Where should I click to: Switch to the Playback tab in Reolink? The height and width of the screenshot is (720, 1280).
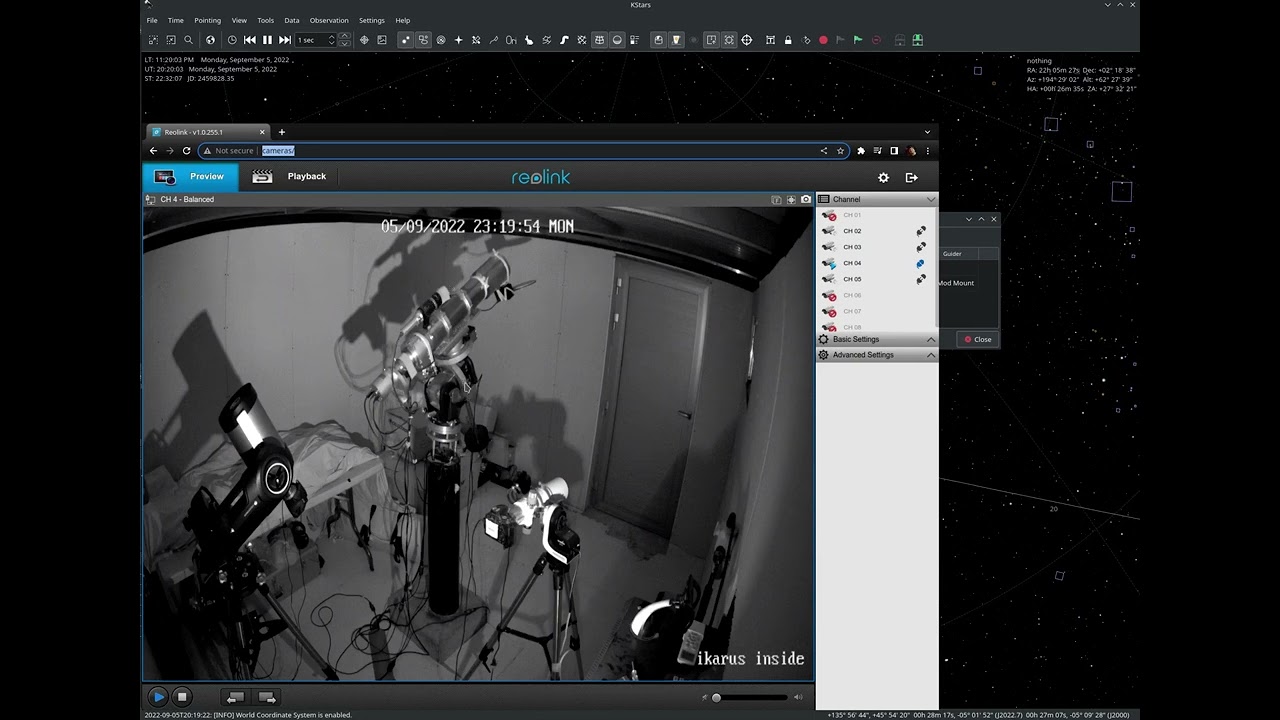click(290, 177)
